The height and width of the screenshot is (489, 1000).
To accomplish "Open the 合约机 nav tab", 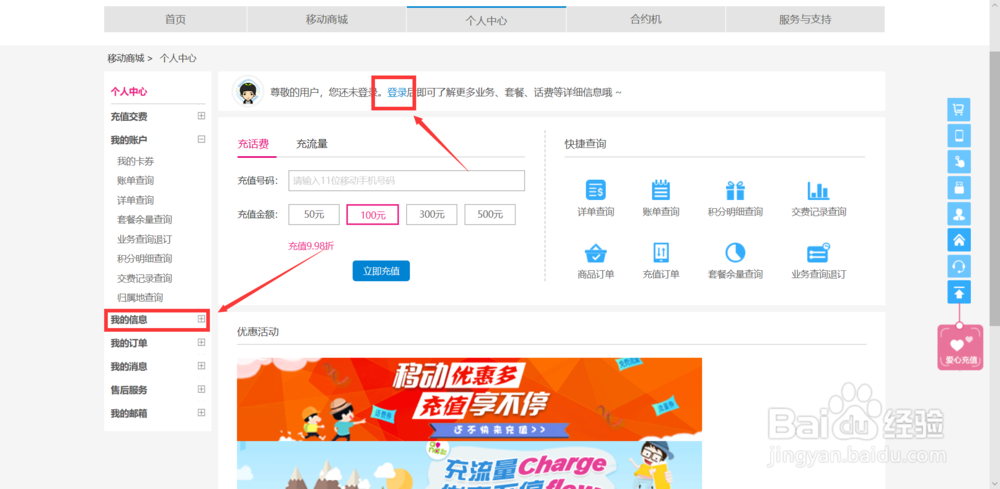I will click(645, 19).
